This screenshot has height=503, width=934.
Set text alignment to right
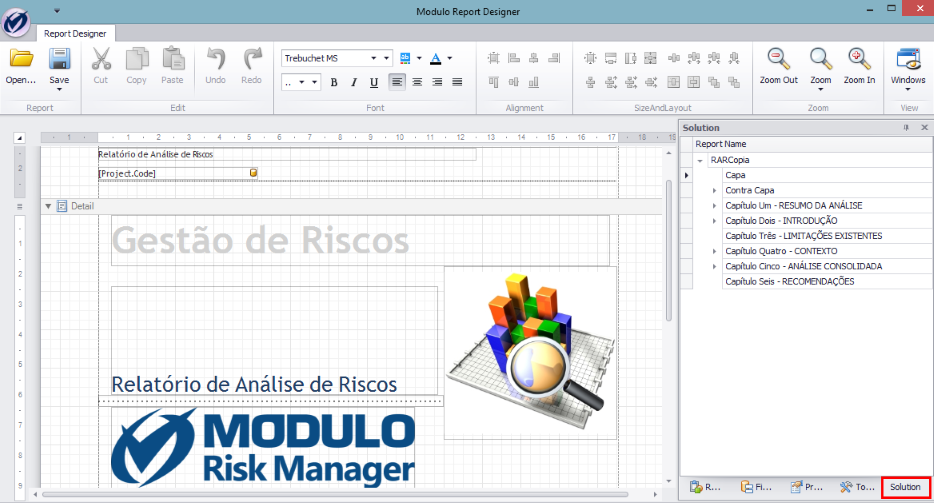437,82
